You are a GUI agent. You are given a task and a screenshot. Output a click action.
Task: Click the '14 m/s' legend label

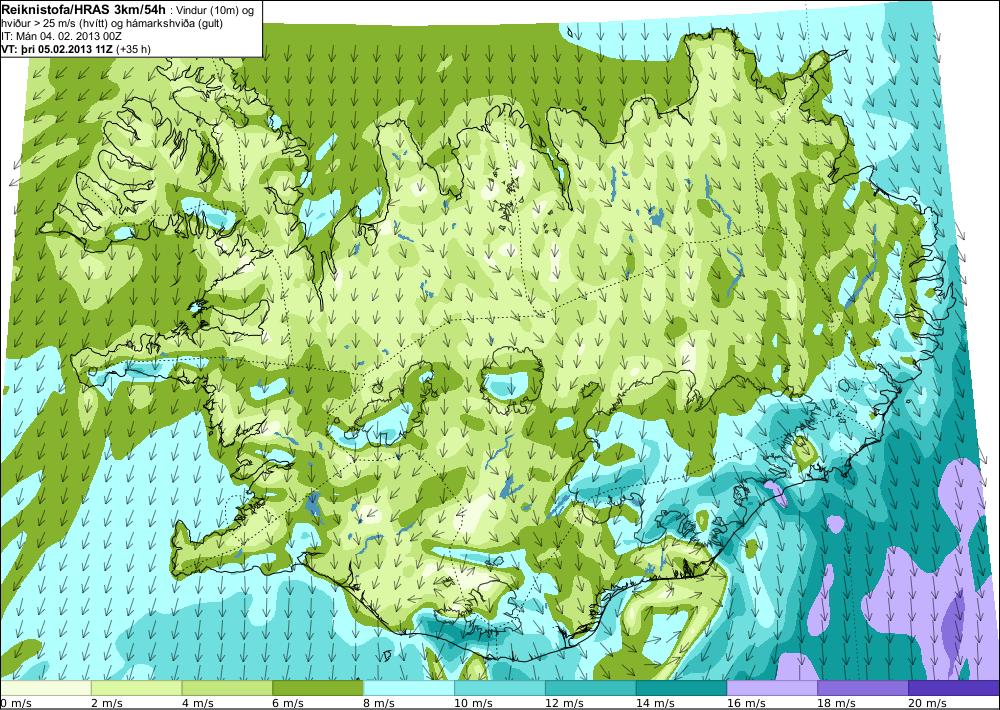tap(655, 703)
